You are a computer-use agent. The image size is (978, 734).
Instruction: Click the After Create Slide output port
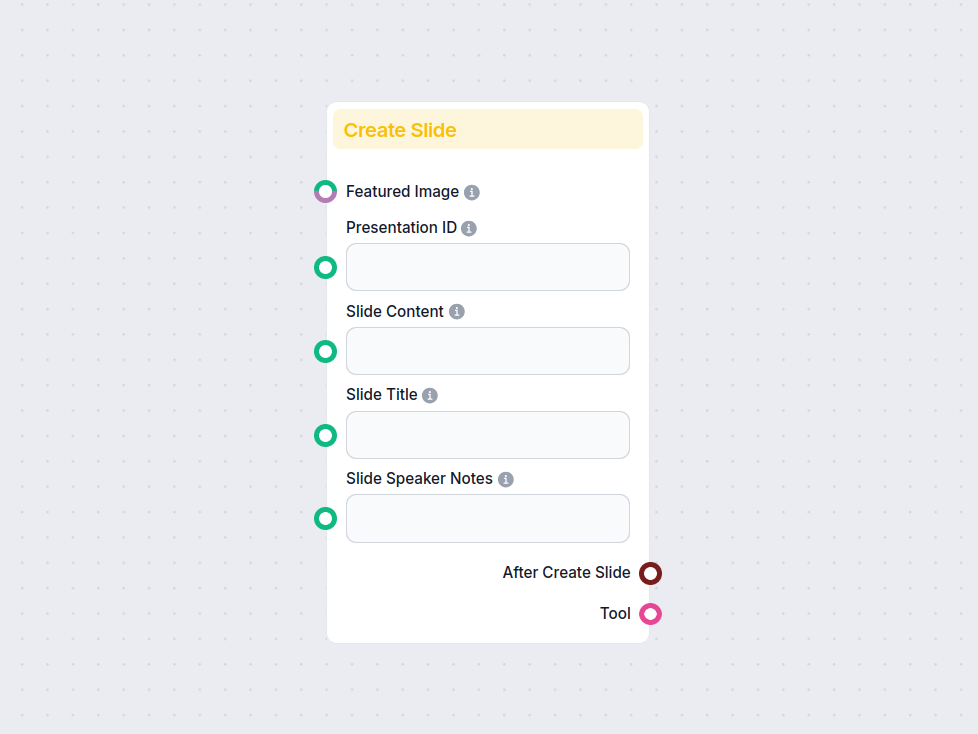pos(651,573)
